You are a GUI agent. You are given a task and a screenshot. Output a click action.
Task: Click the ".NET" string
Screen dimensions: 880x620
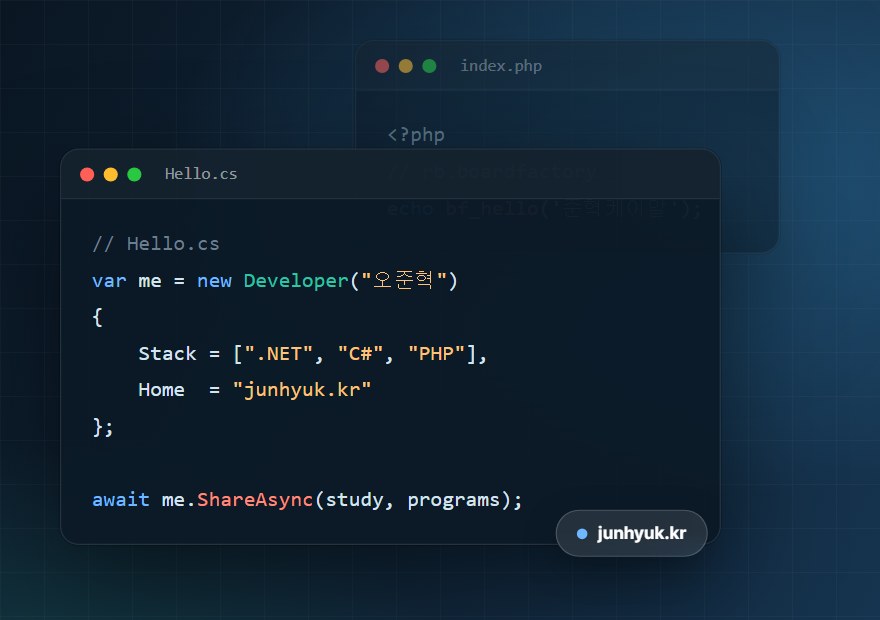[278, 353]
